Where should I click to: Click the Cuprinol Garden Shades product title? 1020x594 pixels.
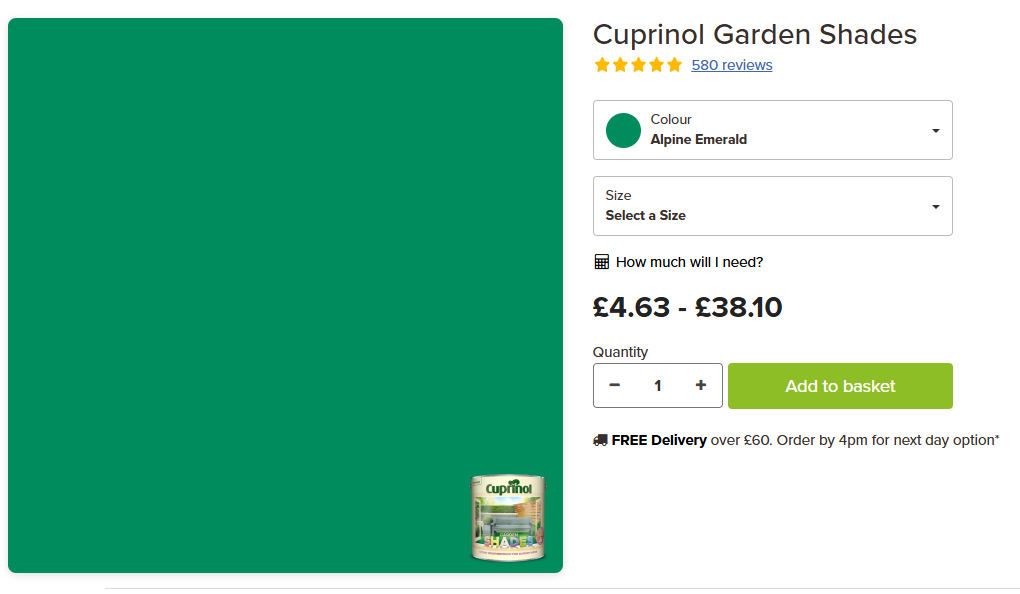[754, 34]
